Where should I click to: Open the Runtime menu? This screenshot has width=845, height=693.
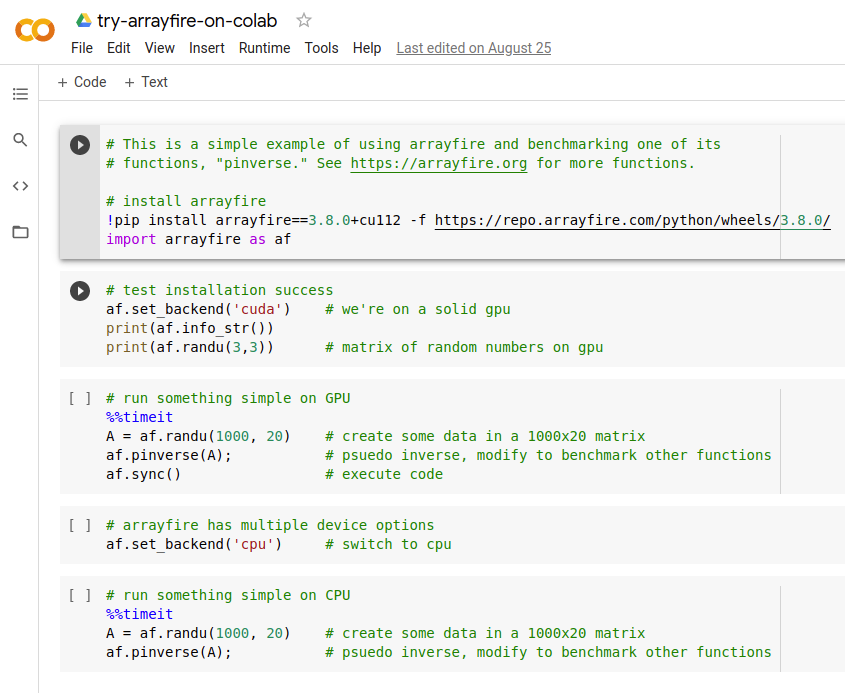[x=264, y=47]
